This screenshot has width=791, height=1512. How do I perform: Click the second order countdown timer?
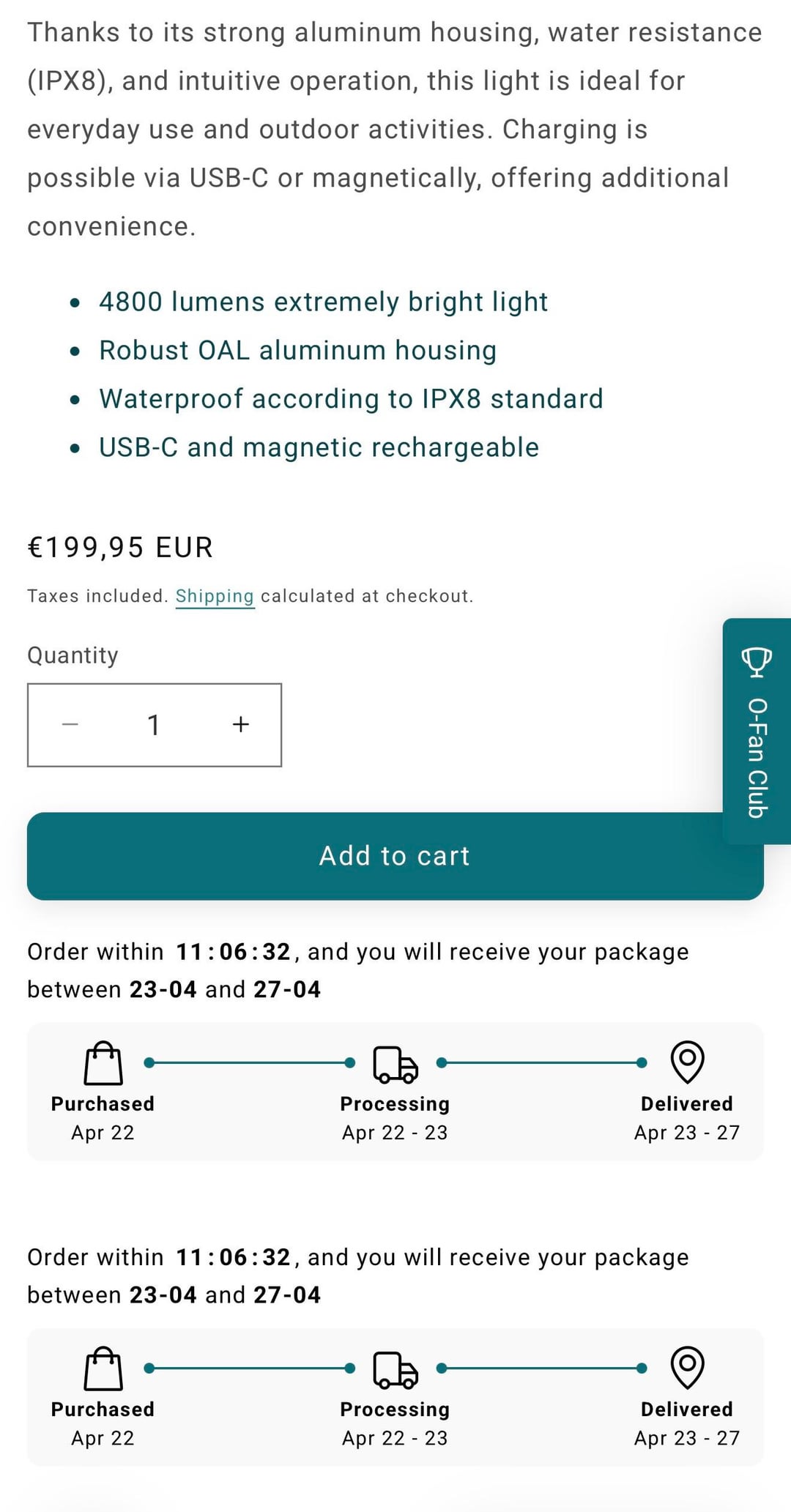pyautogui.click(x=233, y=1257)
